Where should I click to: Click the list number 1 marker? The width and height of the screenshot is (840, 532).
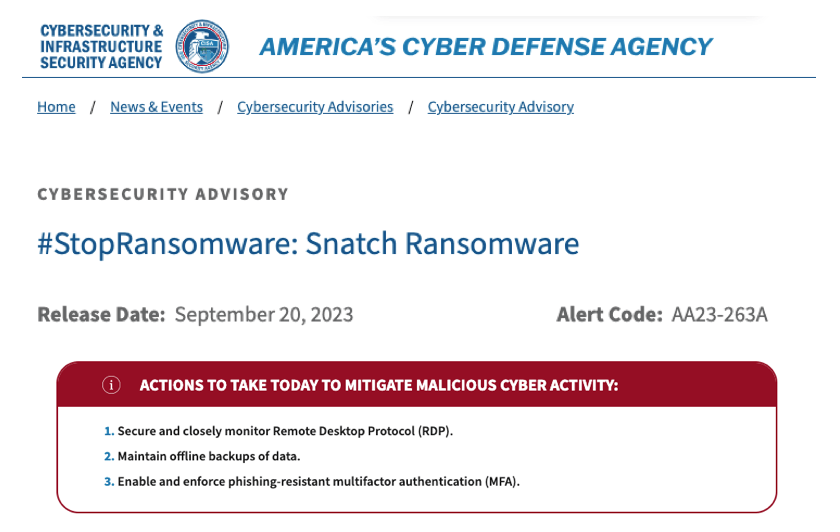[x=109, y=431]
